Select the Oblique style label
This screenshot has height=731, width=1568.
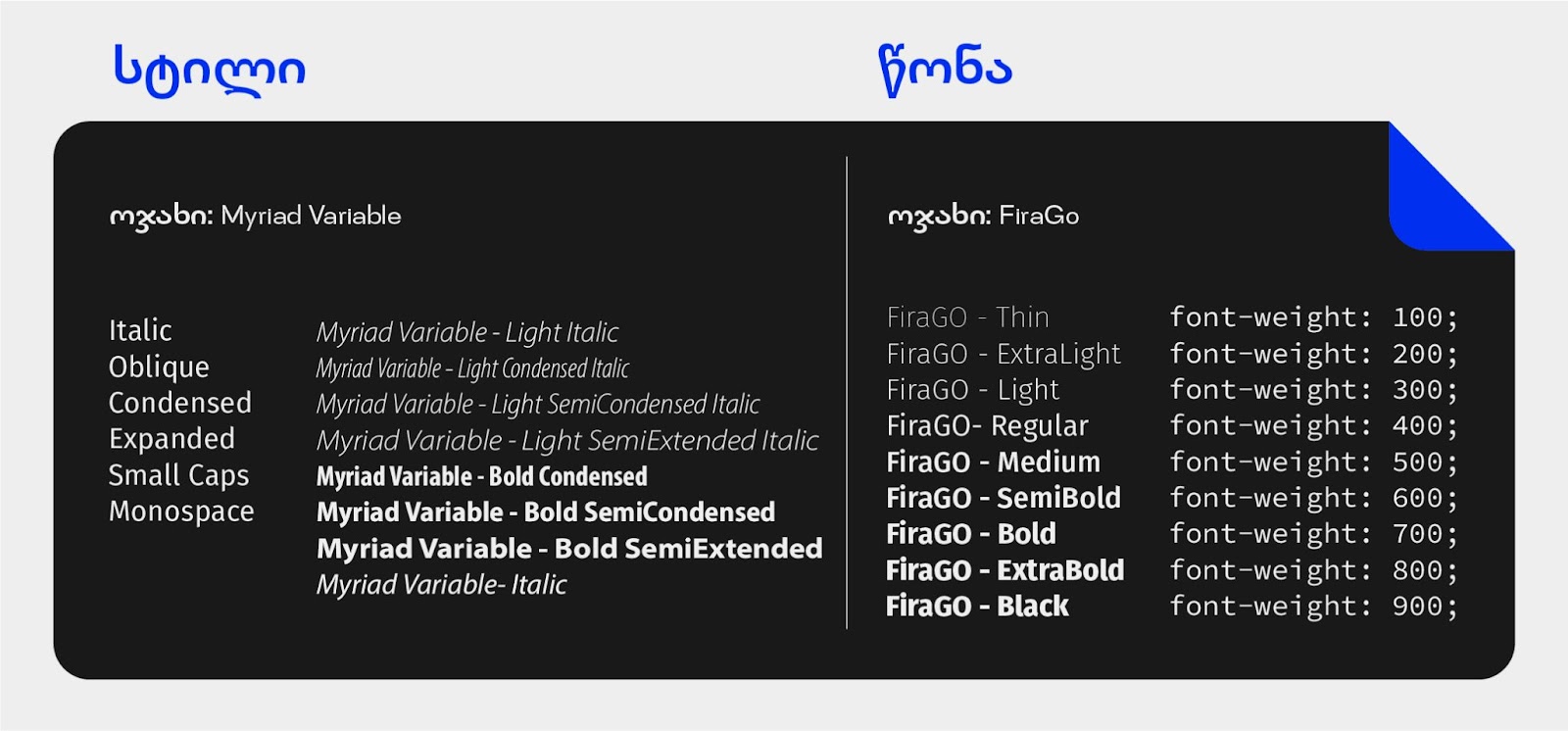point(159,367)
